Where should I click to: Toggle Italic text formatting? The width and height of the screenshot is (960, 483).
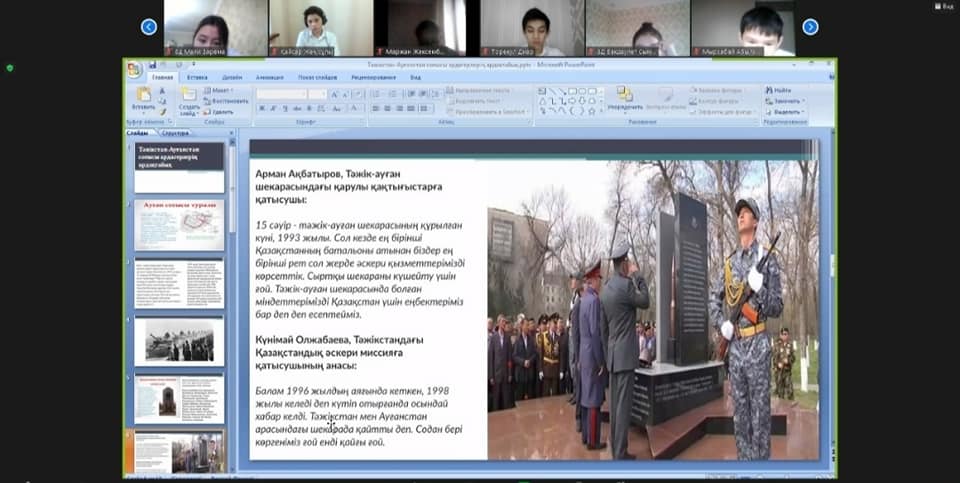click(x=274, y=108)
